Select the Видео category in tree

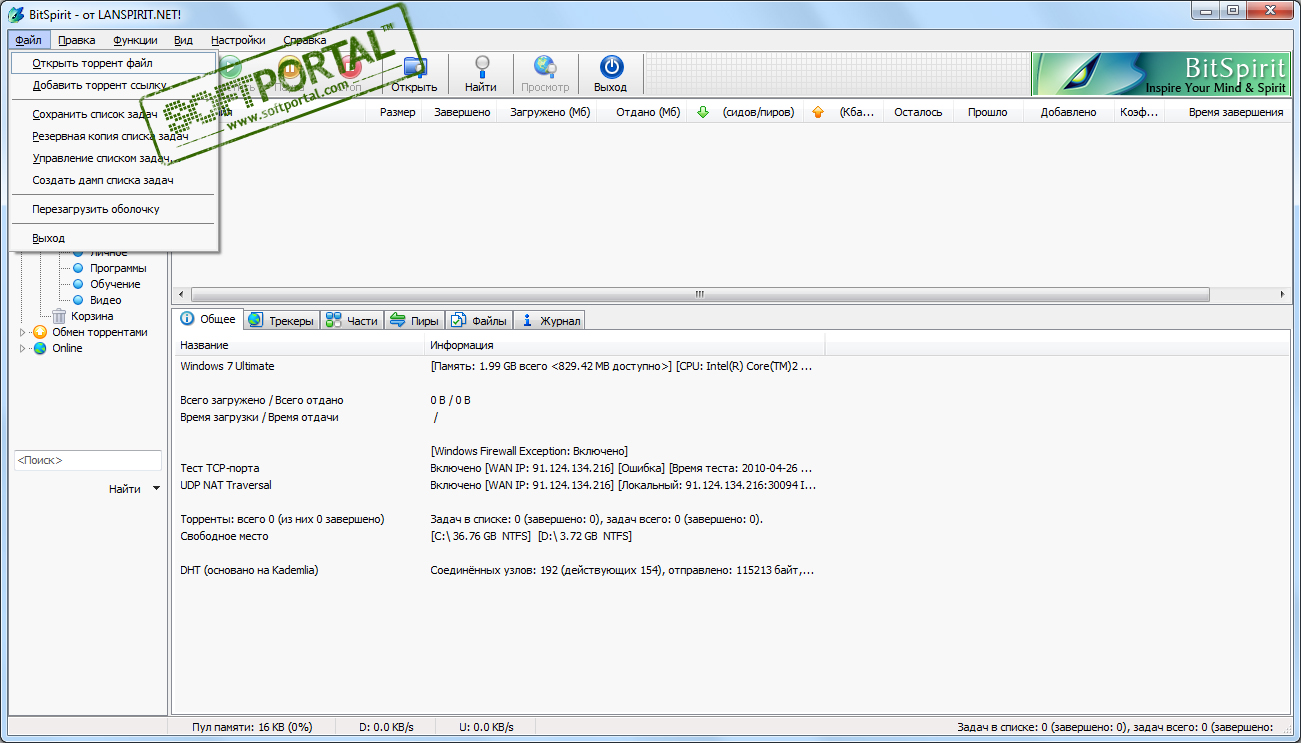coord(106,300)
